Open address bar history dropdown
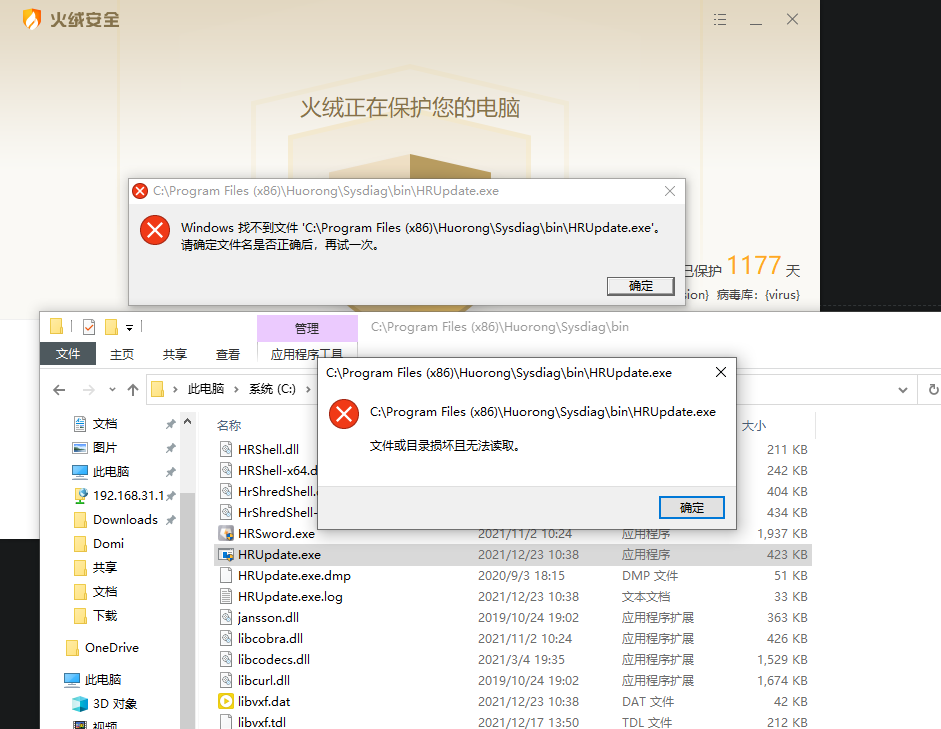This screenshot has height=729, width=941. [903, 390]
